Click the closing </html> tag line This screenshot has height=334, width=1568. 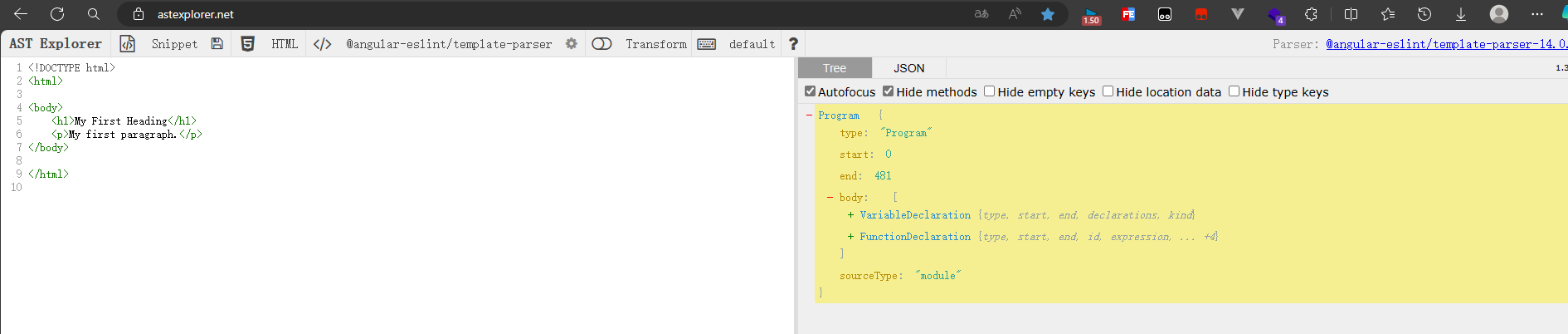tap(49, 174)
